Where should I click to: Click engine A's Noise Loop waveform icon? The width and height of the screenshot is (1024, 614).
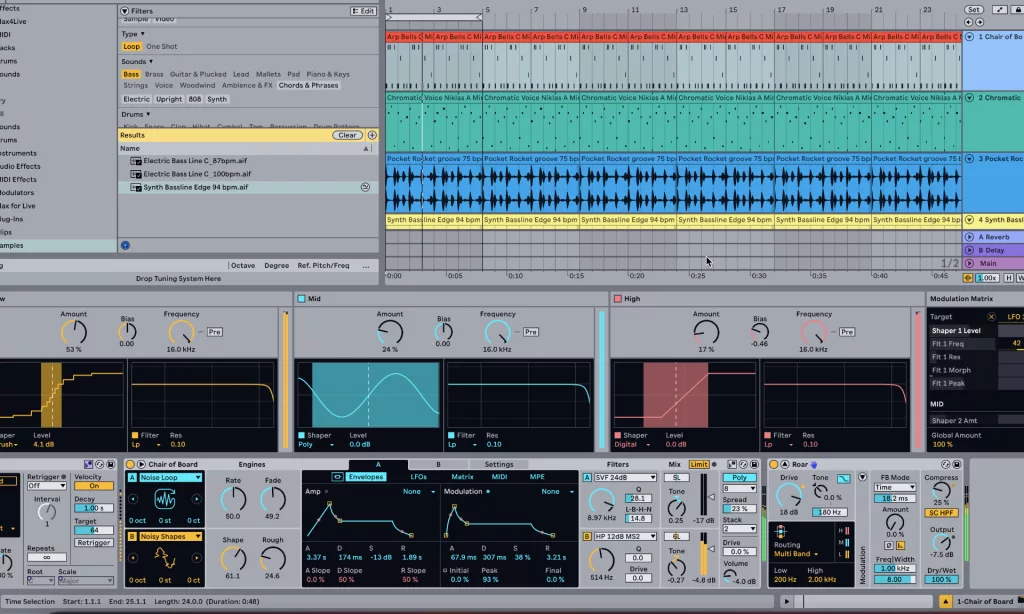(165, 500)
